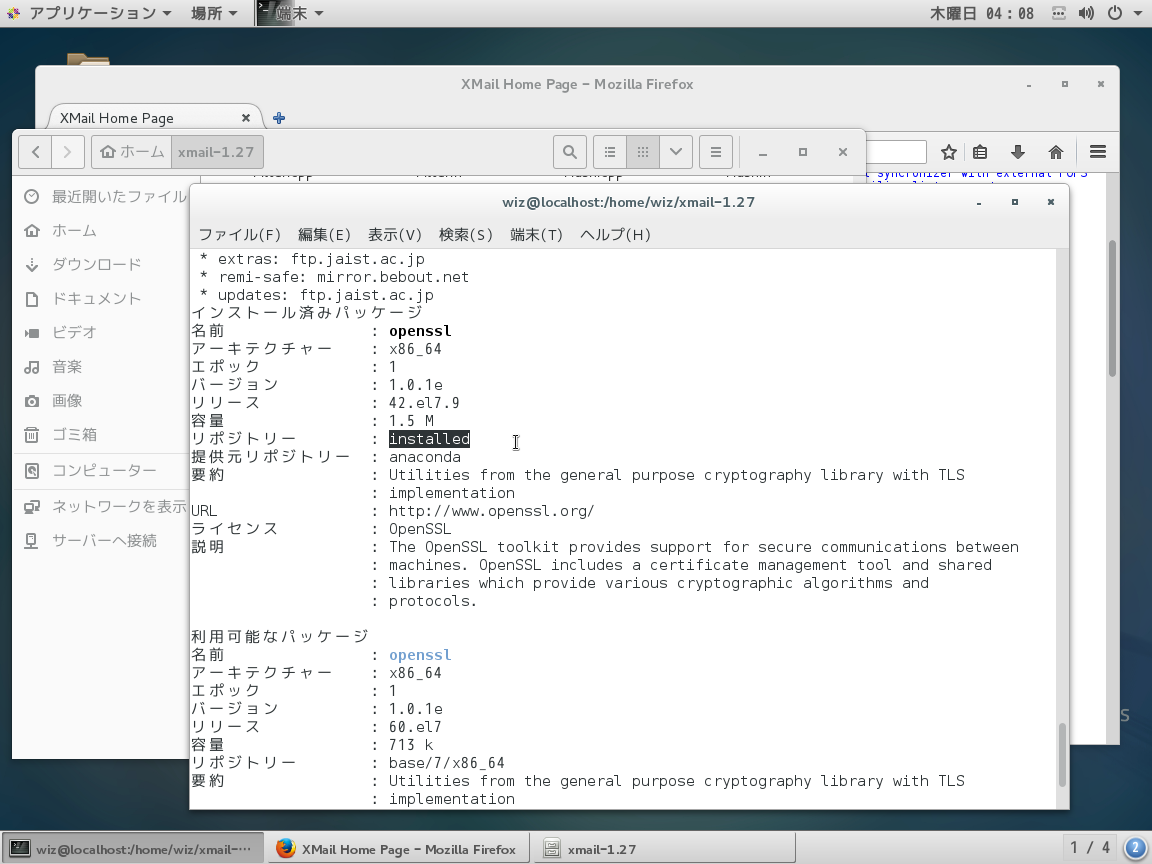Expand the file manager view options dropdown
Screen dimensions: 1152x864
(676, 152)
